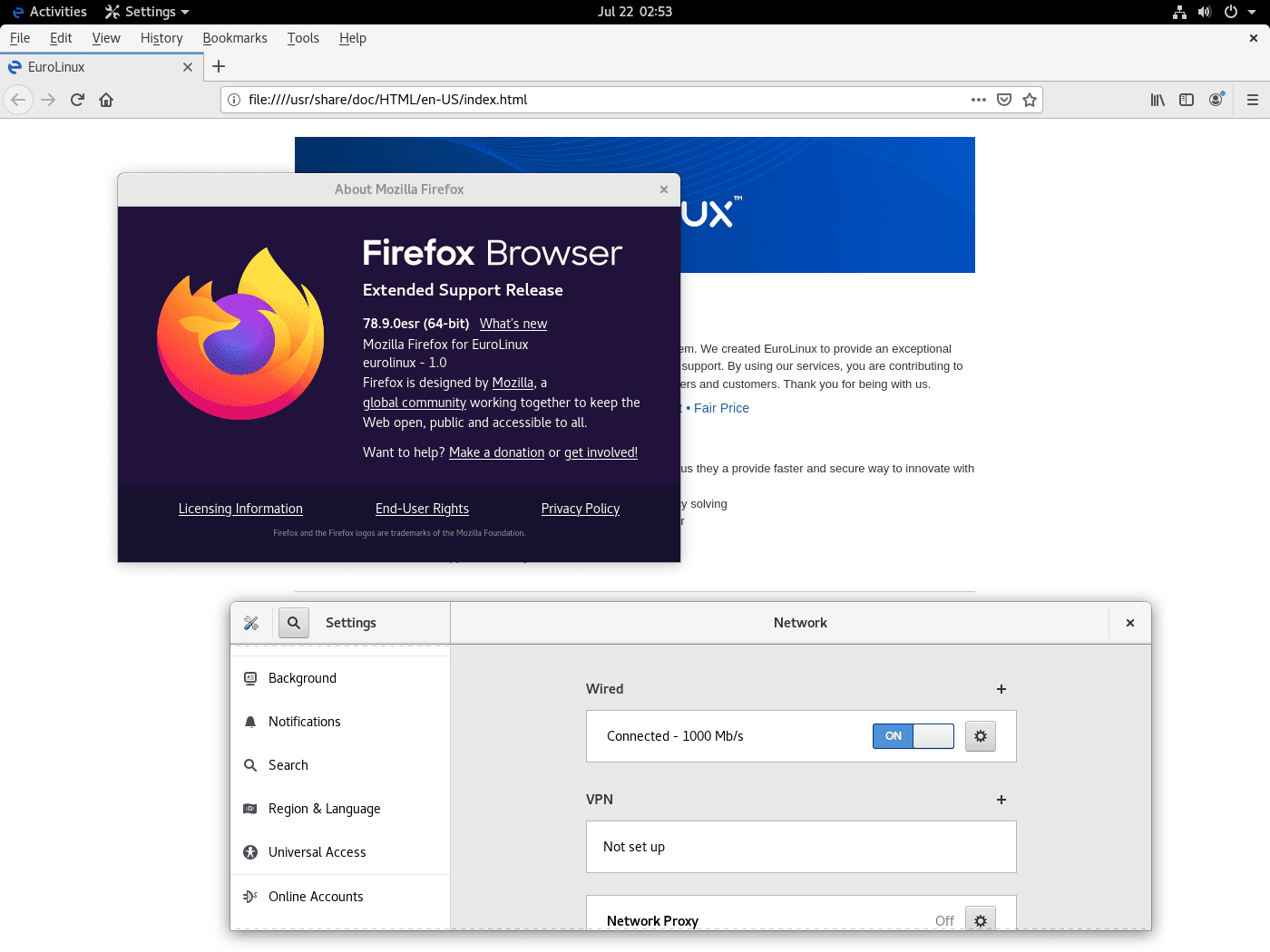The image size is (1270, 952).
Task: Close the EuroLinux tab
Action: click(188, 67)
